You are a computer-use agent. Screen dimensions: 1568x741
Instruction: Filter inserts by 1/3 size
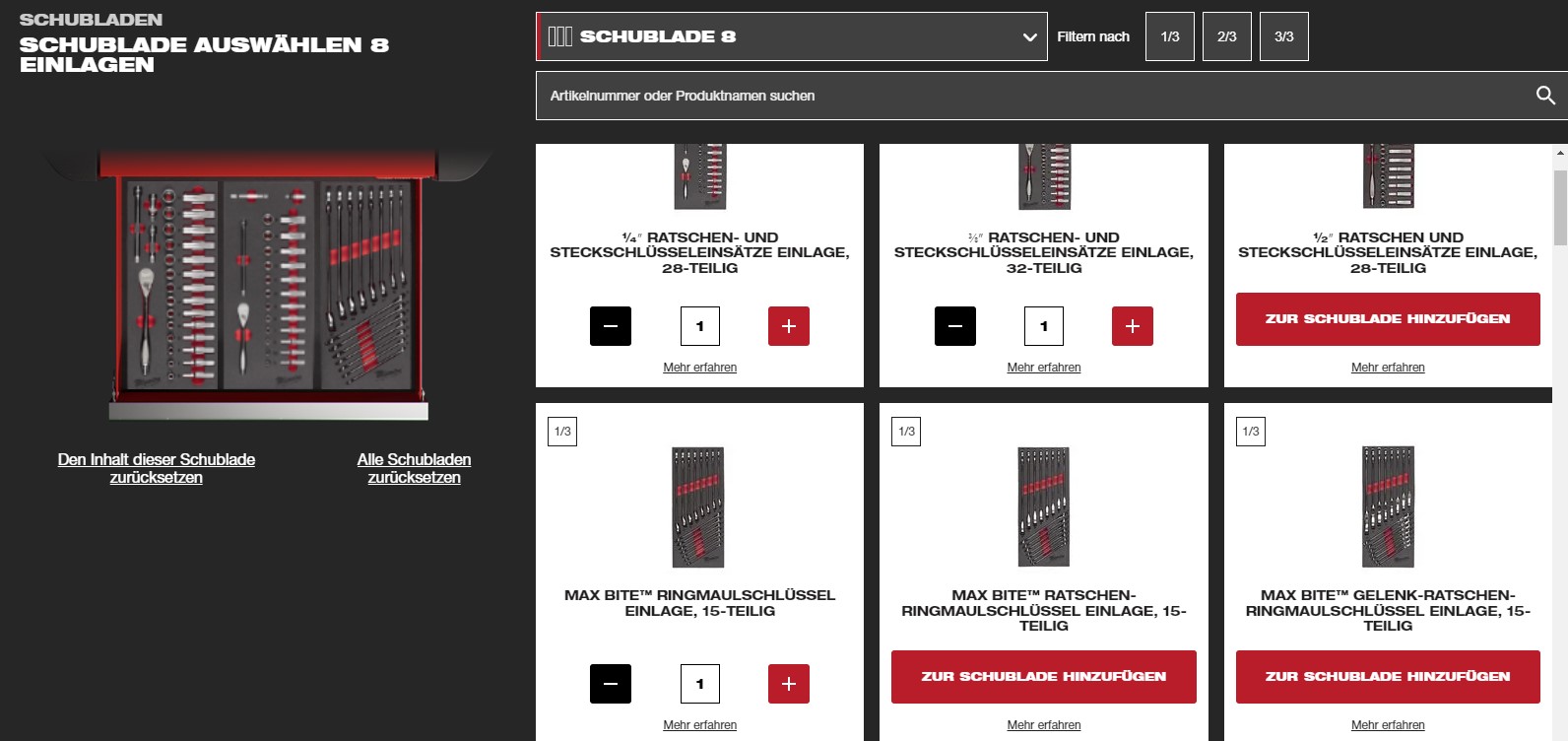click(x=1170, y=36)
